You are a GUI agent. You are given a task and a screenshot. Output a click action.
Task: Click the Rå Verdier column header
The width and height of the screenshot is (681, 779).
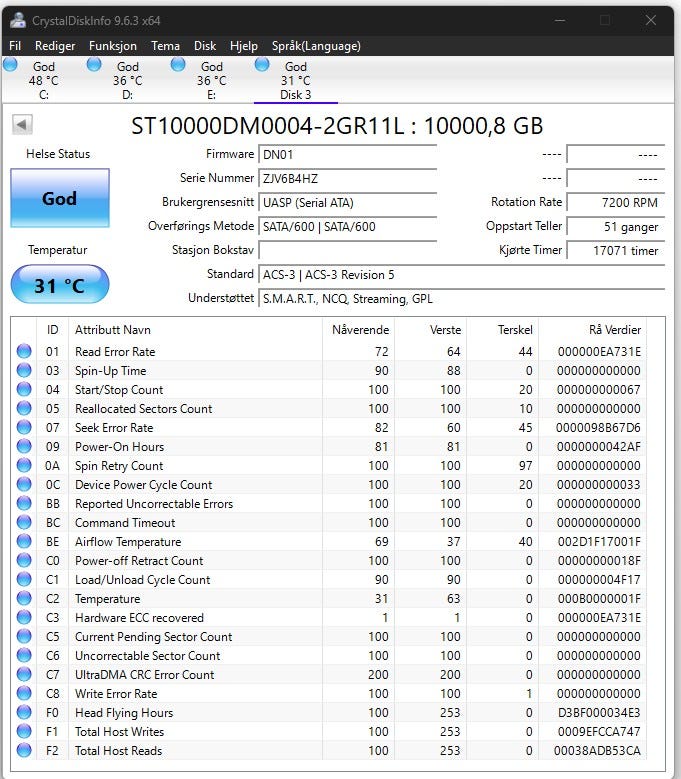613,330
